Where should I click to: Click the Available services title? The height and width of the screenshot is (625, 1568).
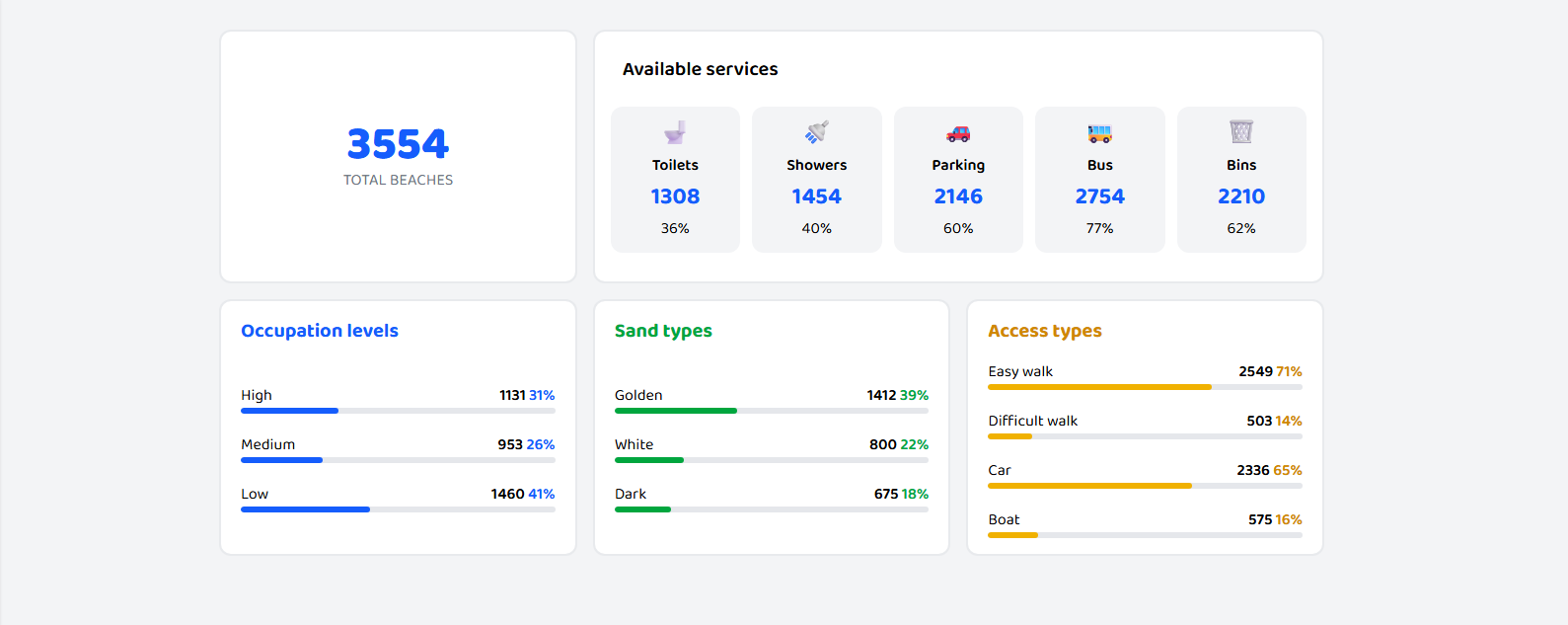point(700,69)
